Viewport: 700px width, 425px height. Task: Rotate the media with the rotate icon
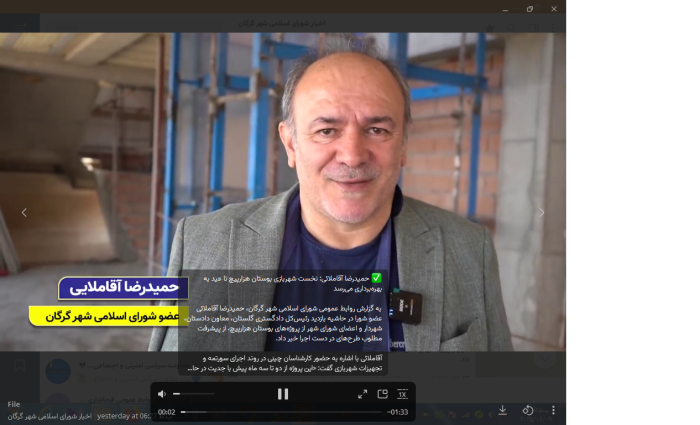tap(528, 410)
